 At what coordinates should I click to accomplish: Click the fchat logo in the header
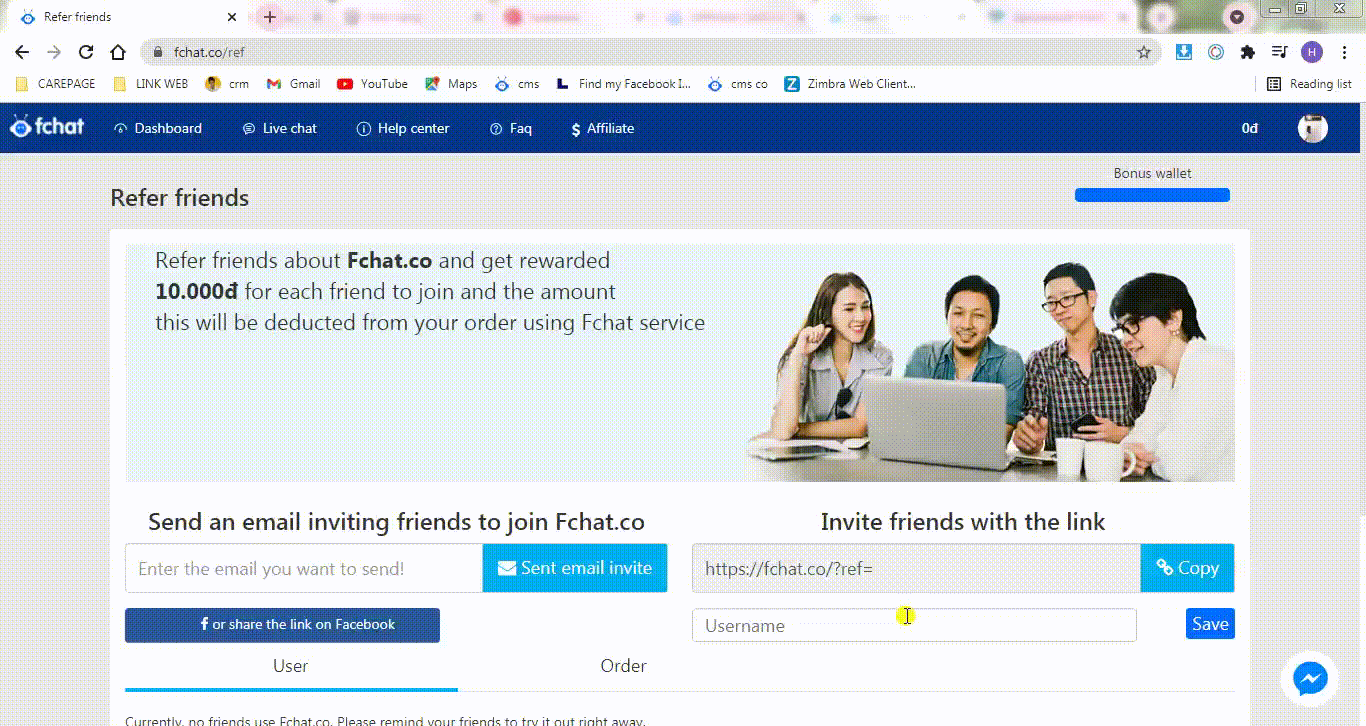point(47,127)
